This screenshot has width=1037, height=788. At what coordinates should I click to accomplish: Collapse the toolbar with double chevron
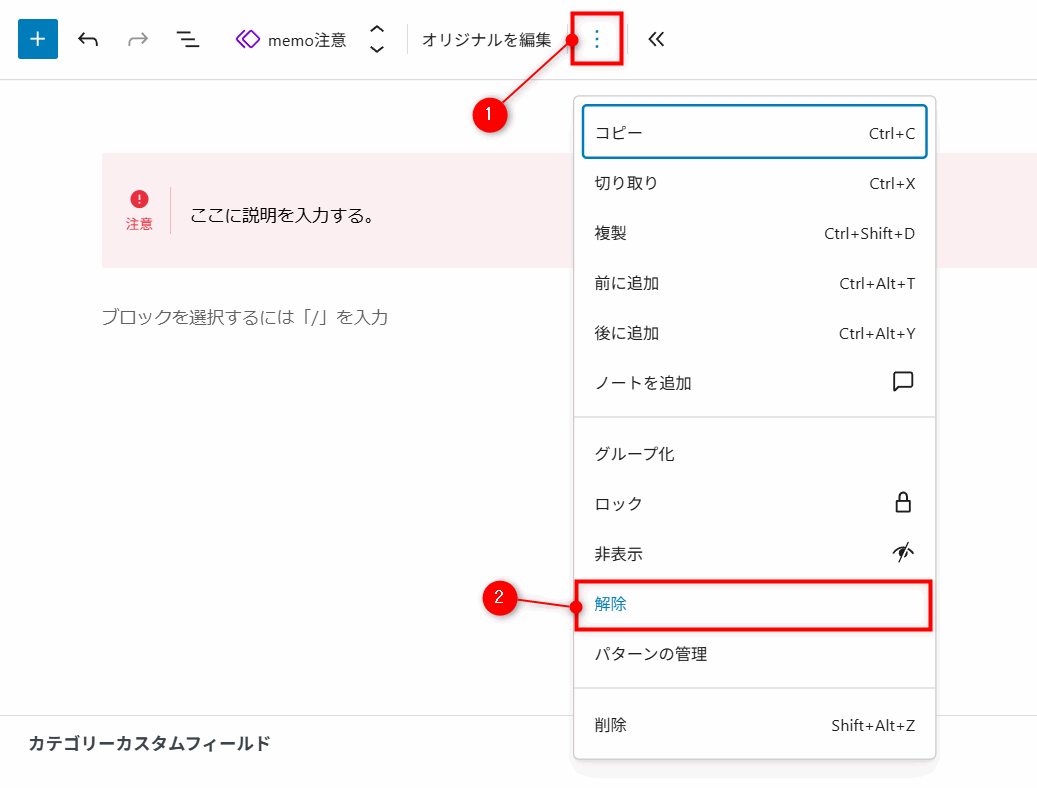pyautogui.click(x=656, y=39)
